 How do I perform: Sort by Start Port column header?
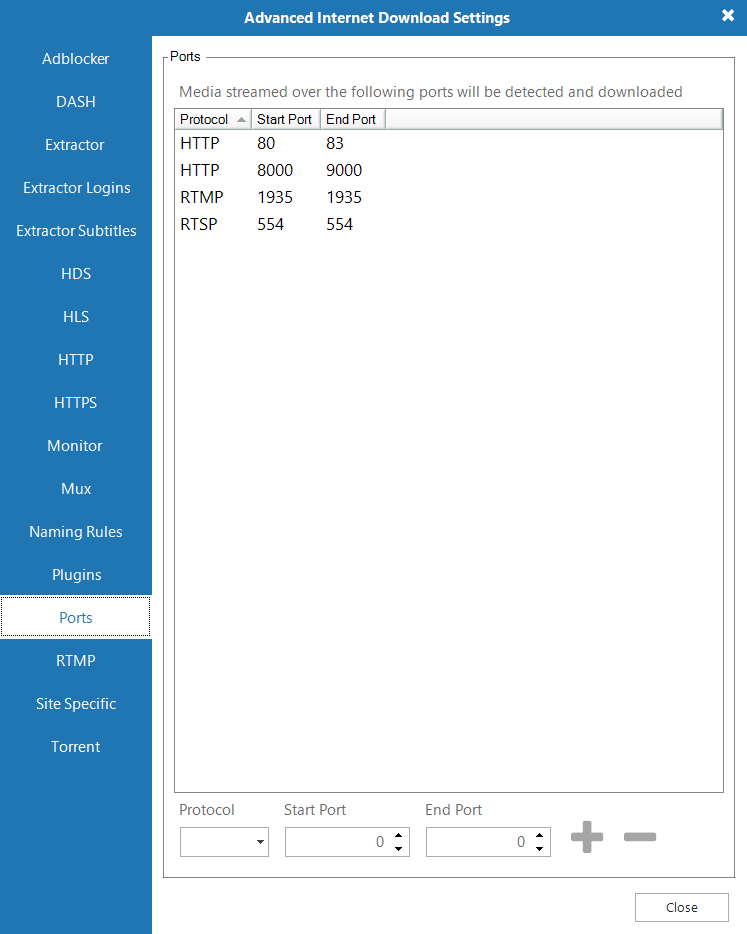coord(285,119)
